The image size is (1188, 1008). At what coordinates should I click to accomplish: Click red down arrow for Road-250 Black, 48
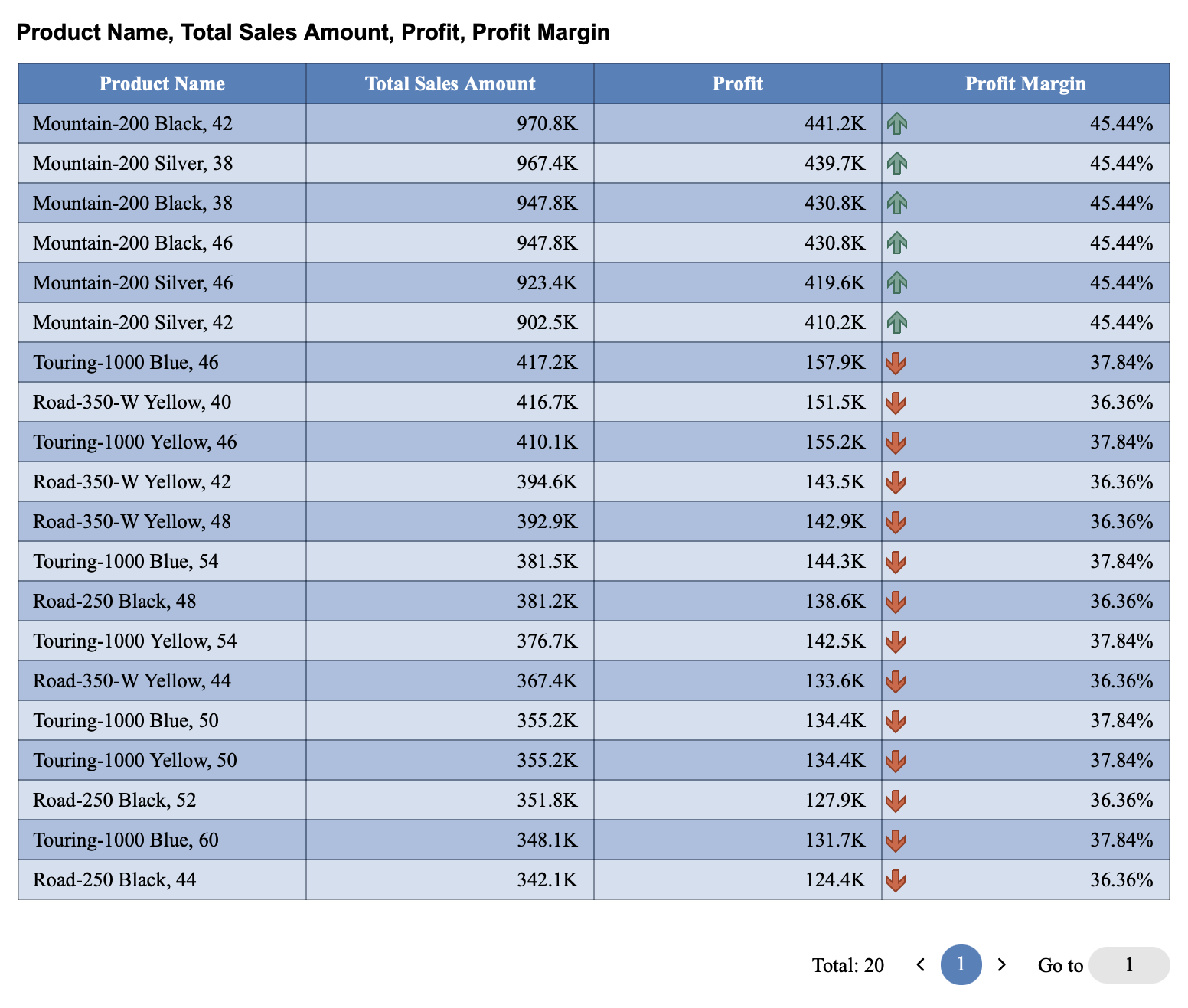pos(896,602)
